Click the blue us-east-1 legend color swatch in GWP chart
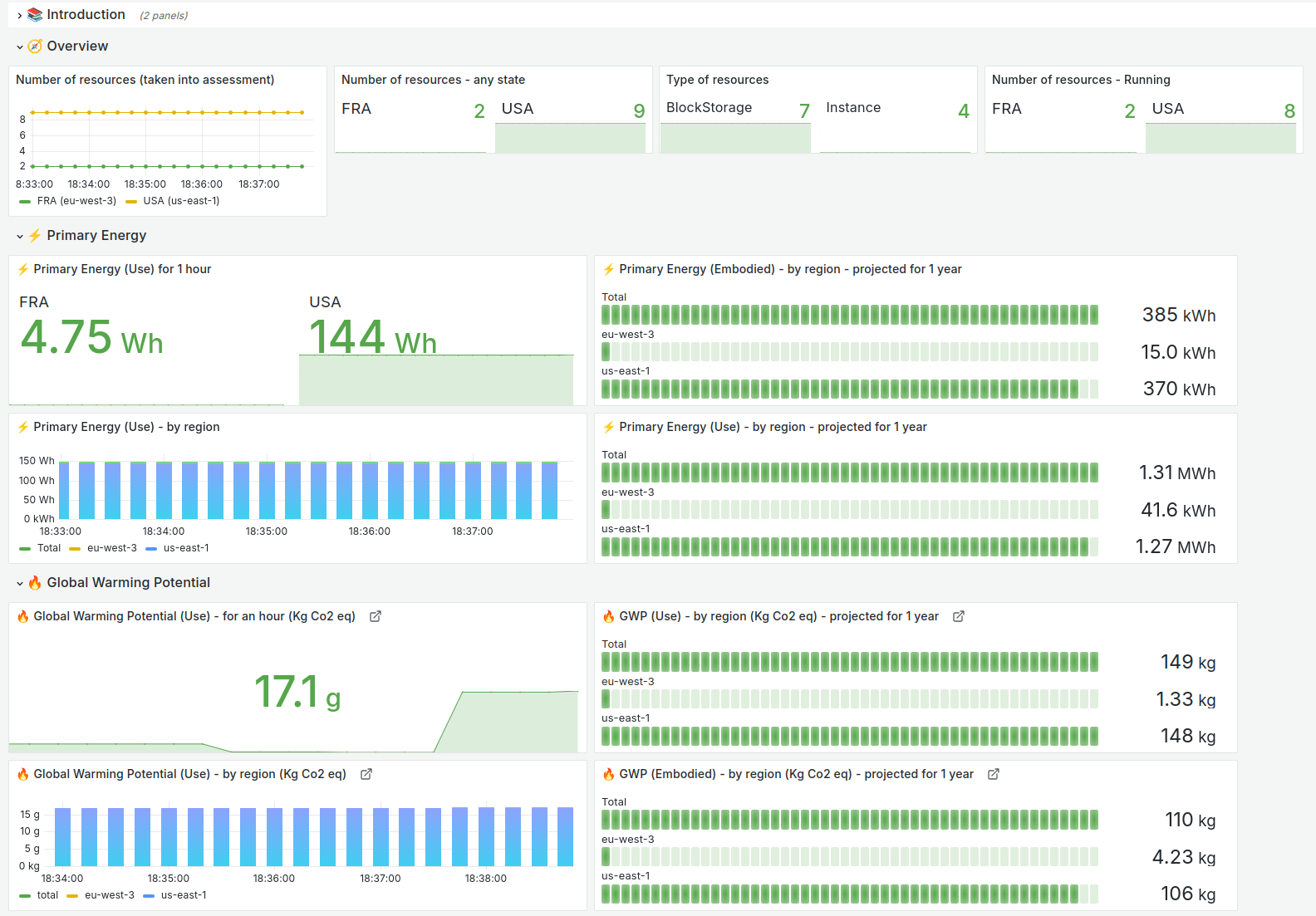 [150, 895]
